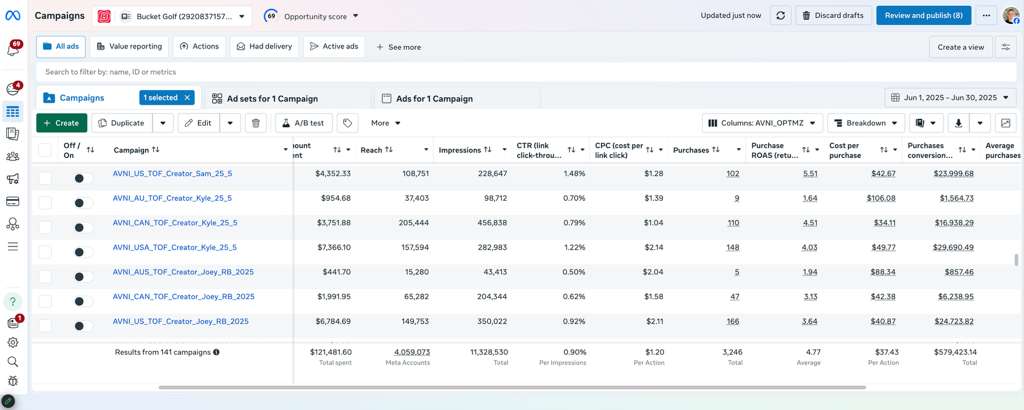Click See more views
Viewport: 1024px width, 410px height.
(x=398, y=47)
